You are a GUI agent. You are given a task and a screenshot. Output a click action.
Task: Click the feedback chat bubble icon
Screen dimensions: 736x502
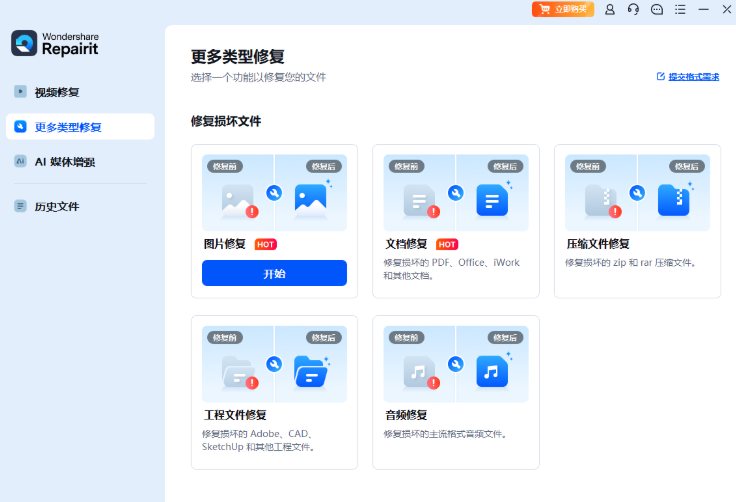click(657, 9)
